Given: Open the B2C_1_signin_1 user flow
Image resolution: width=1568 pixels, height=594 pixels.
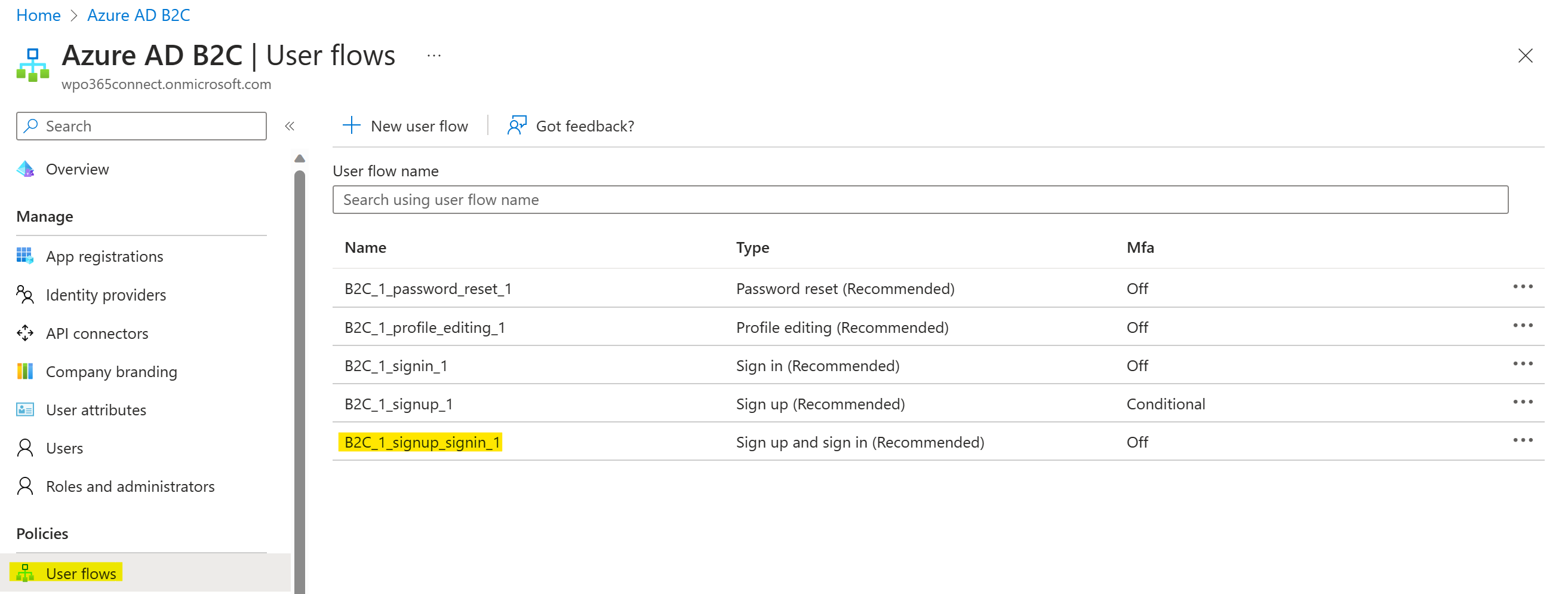Looking at the screenshot, I should click(x=396, y=366).
